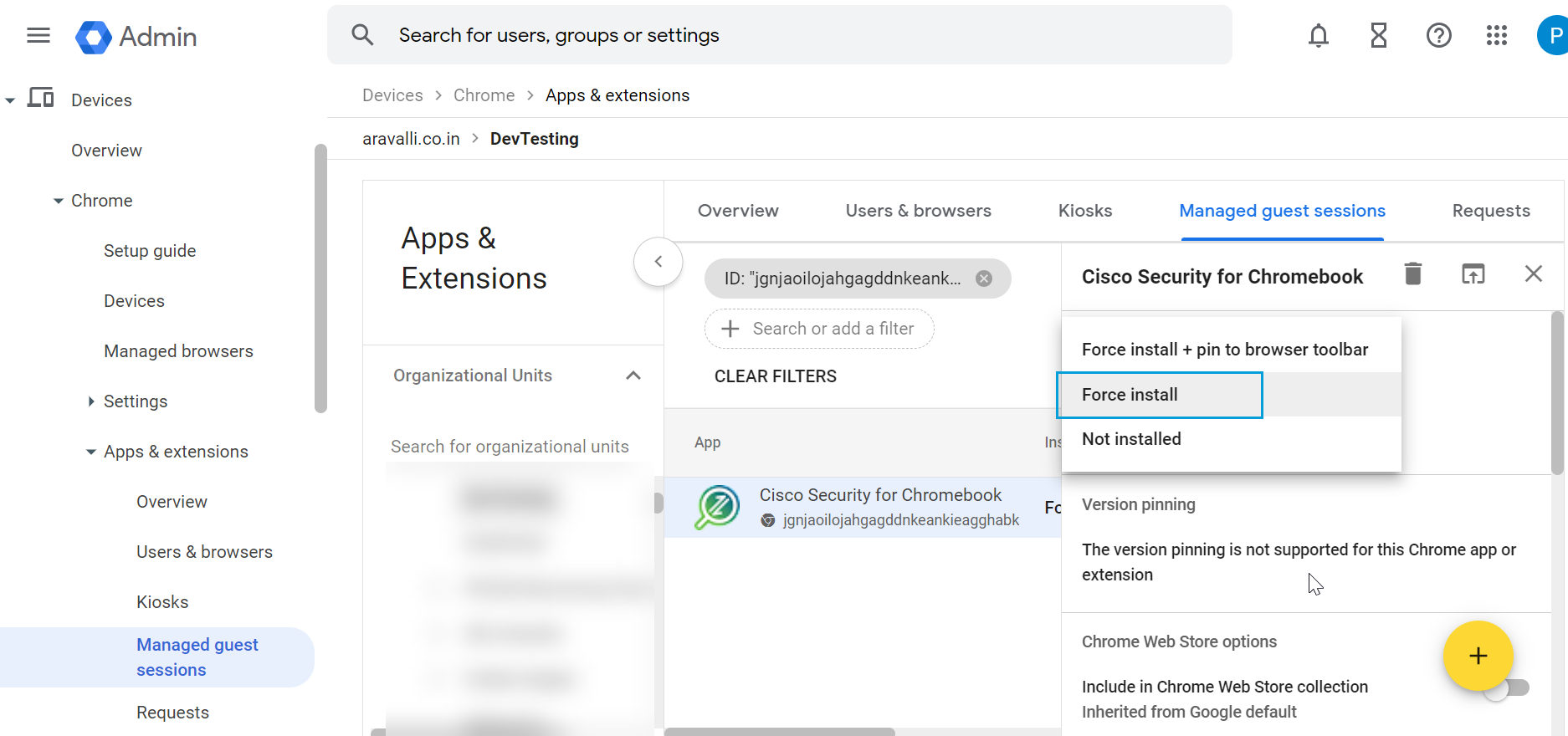Open the tasks hourglass icon

click(x=1379, y=35)
